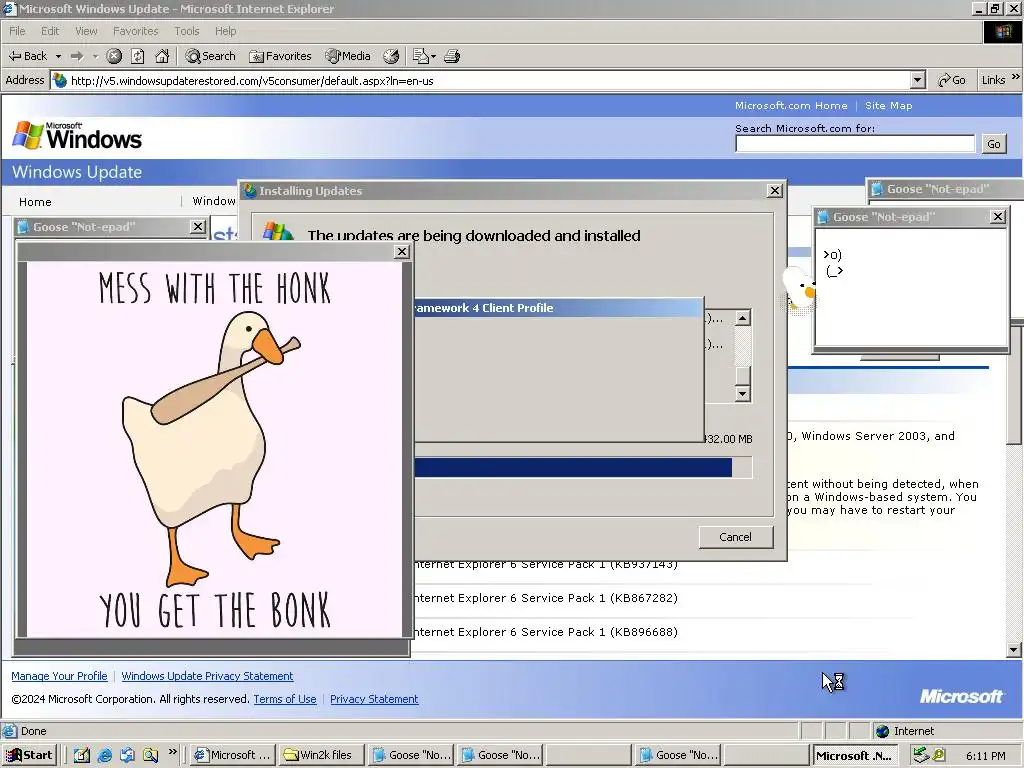Click the Stop loading icon

(114, 56)
